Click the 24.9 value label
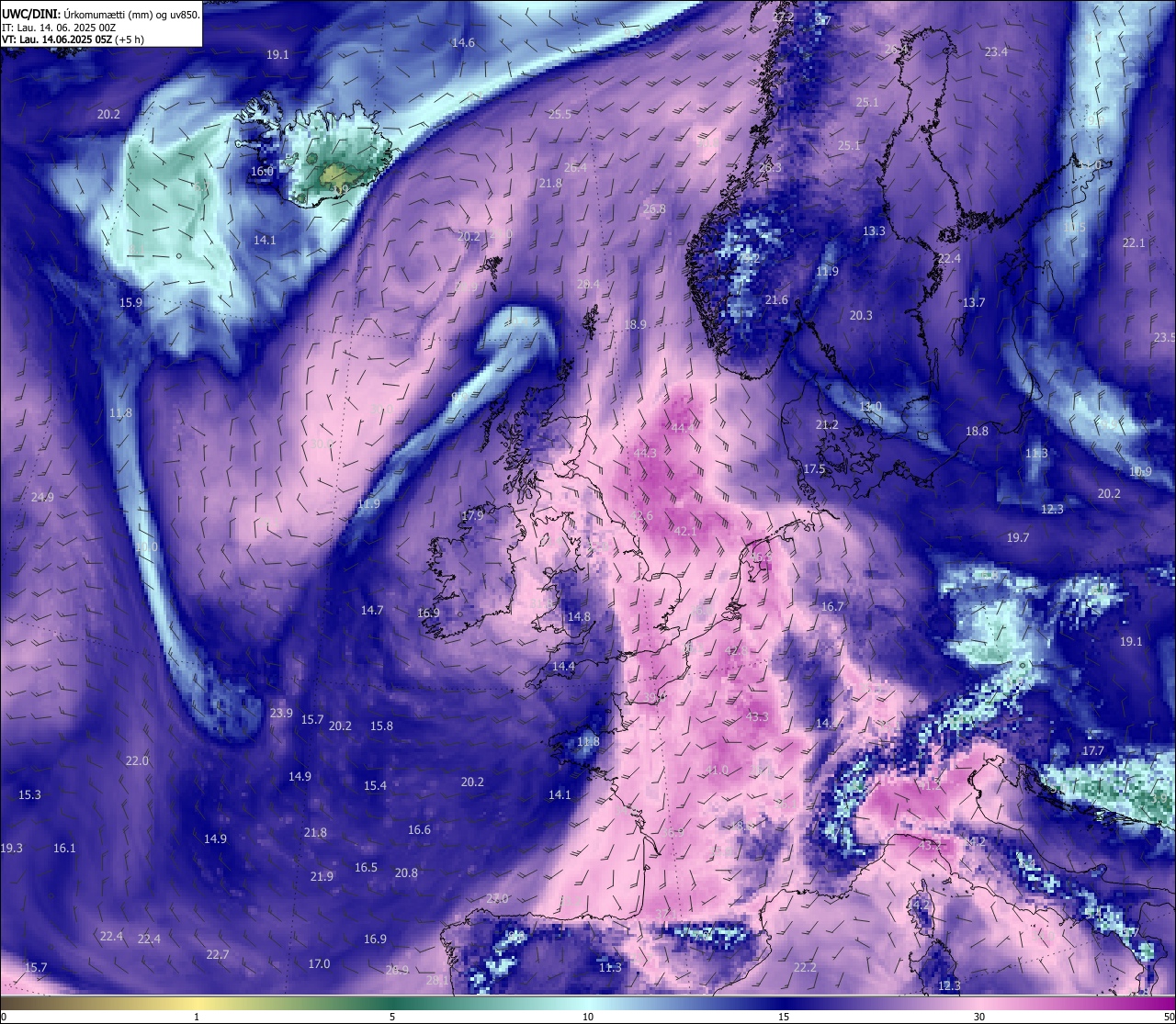The image size is (1176, 1024). [x=42, y=497]
